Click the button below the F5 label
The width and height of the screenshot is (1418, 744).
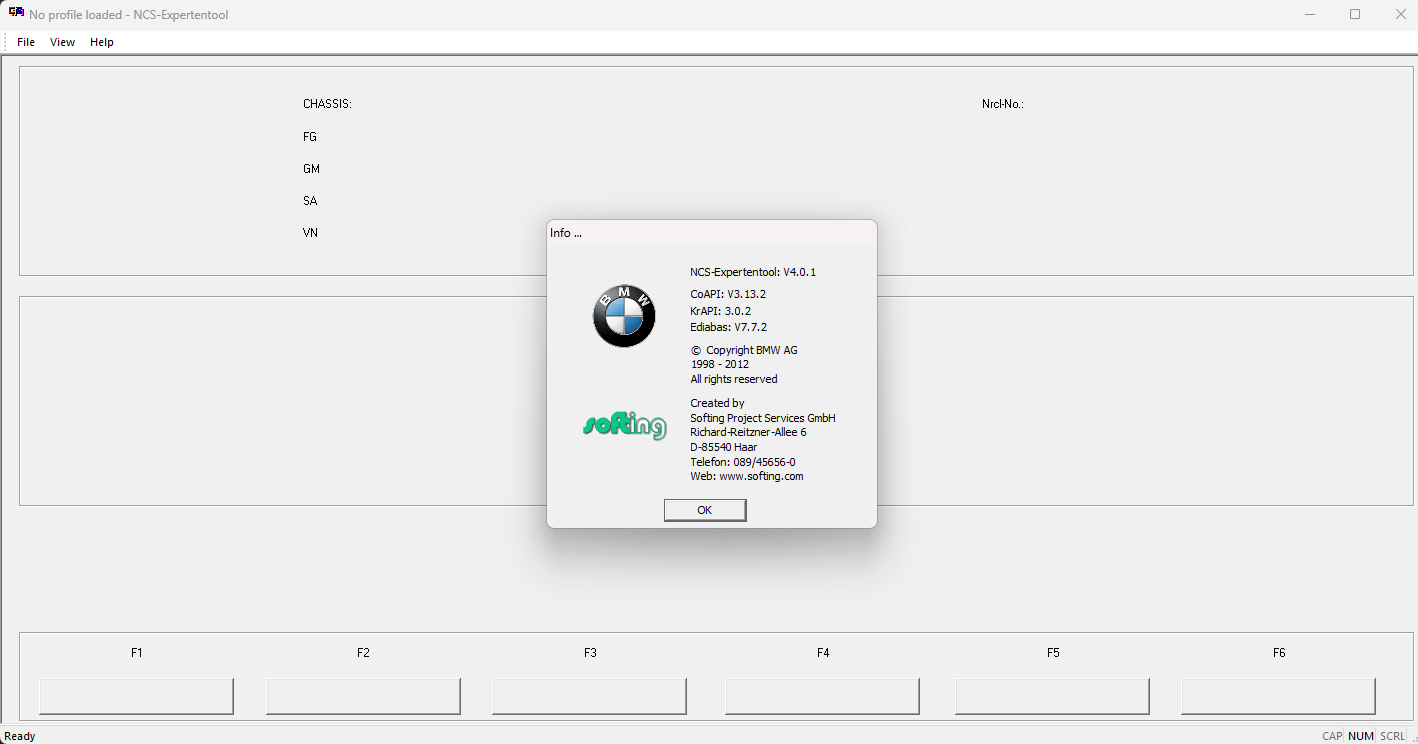click(x=1052, y=696)
